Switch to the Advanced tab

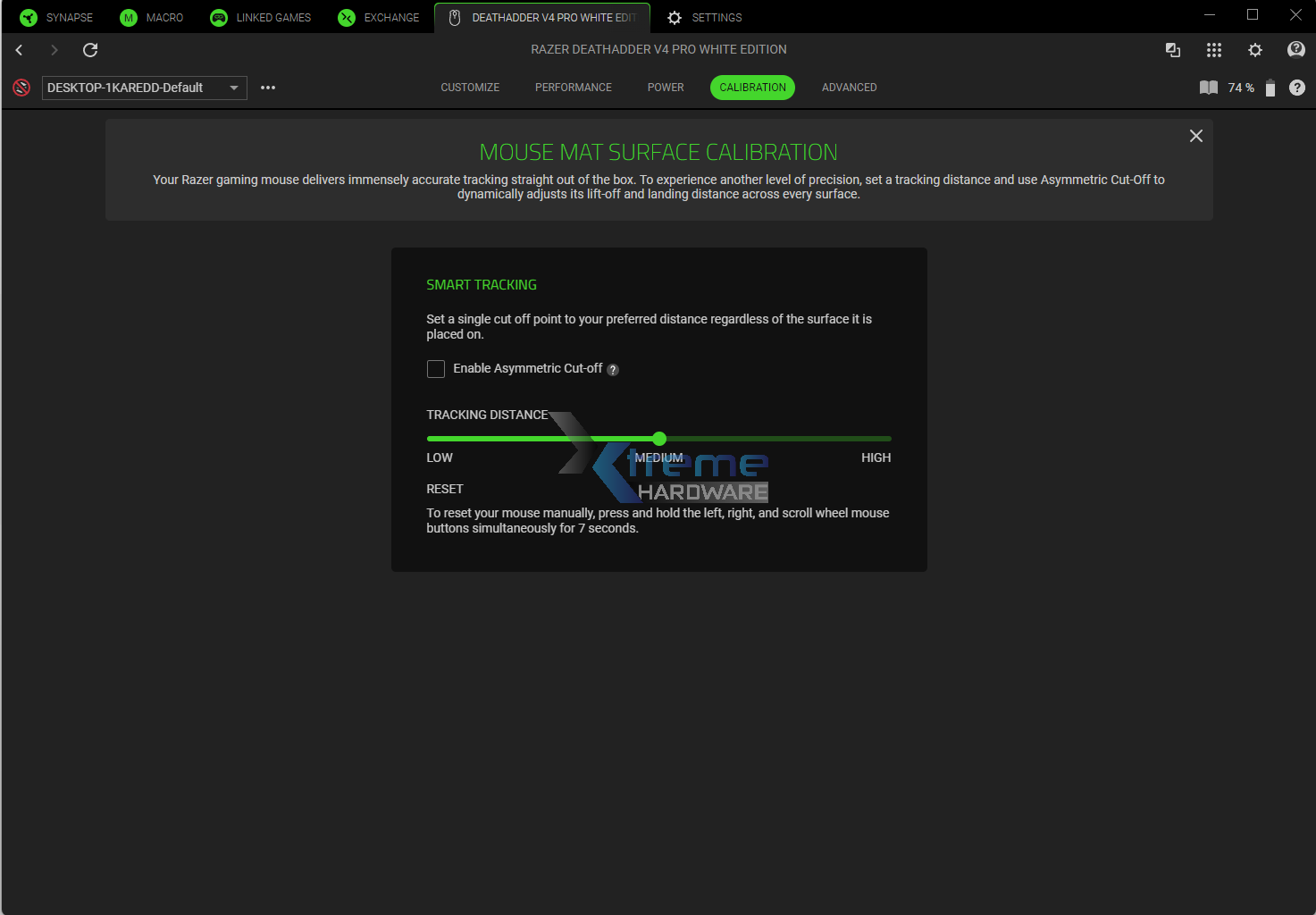point(848,87)
